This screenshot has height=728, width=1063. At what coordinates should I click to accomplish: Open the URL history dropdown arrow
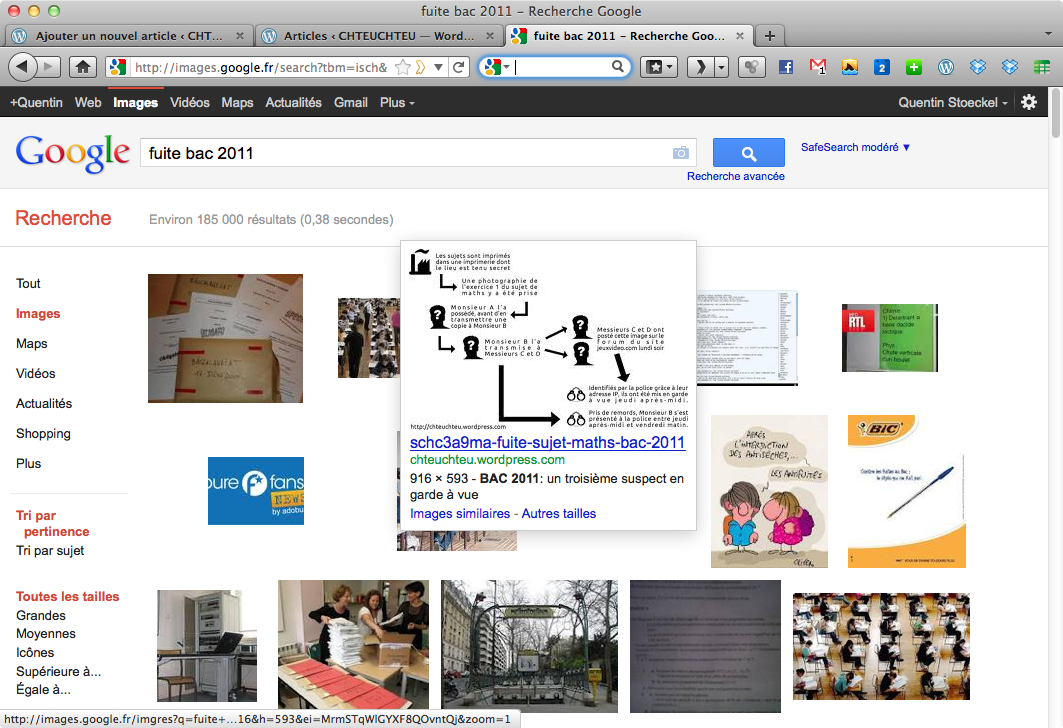coord(439,67)
